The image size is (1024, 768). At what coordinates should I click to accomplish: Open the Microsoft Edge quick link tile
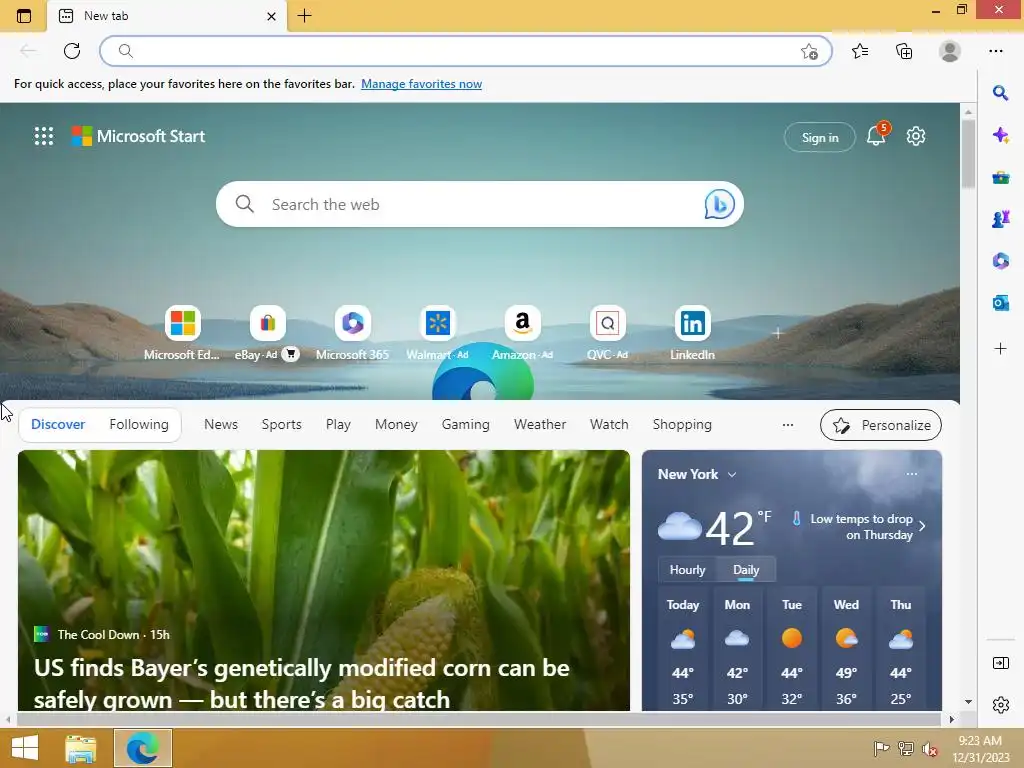182,332
